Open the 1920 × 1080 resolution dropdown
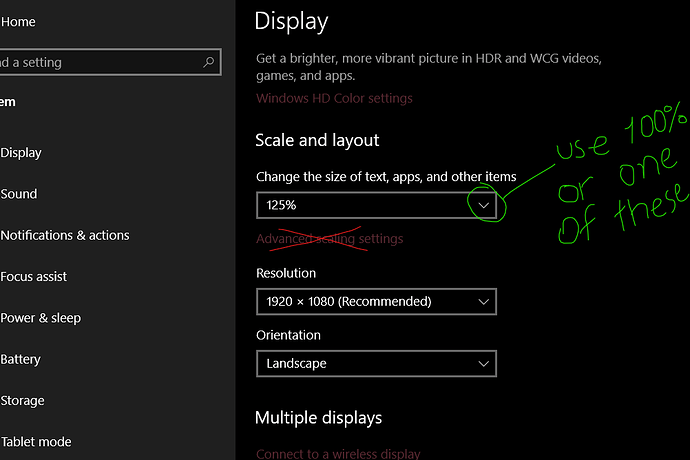Viewport: 690px width, 460px height. click(x=376, y=302)
